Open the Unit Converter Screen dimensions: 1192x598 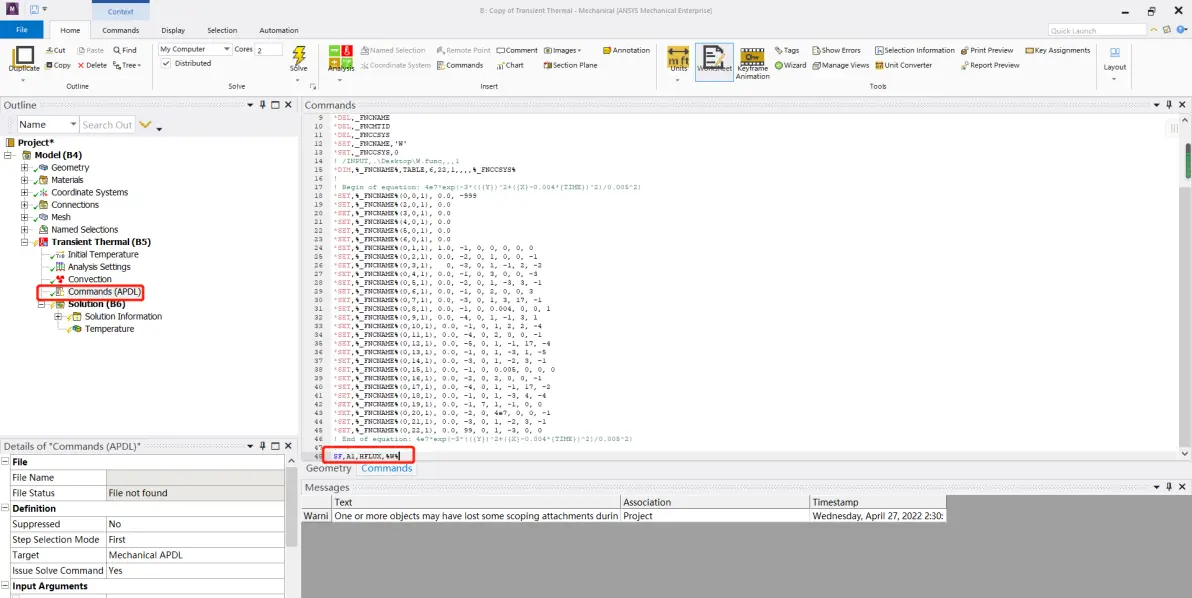[903, 65]
